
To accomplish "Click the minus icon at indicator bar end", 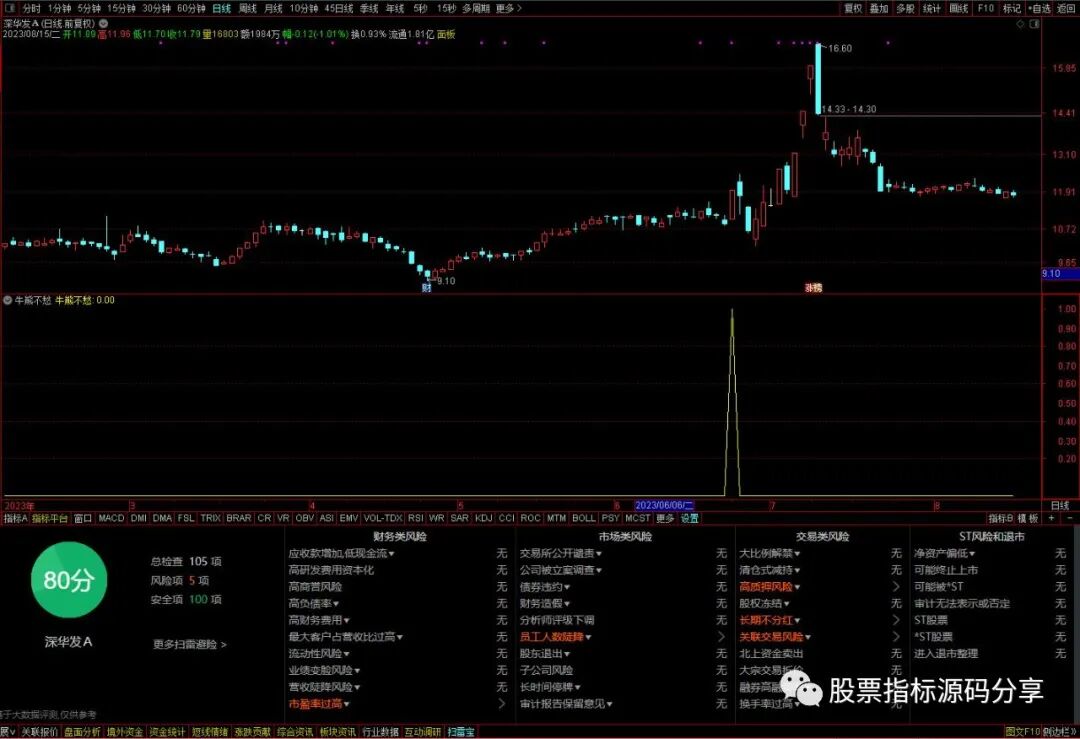I will (x=1069, y=518).
